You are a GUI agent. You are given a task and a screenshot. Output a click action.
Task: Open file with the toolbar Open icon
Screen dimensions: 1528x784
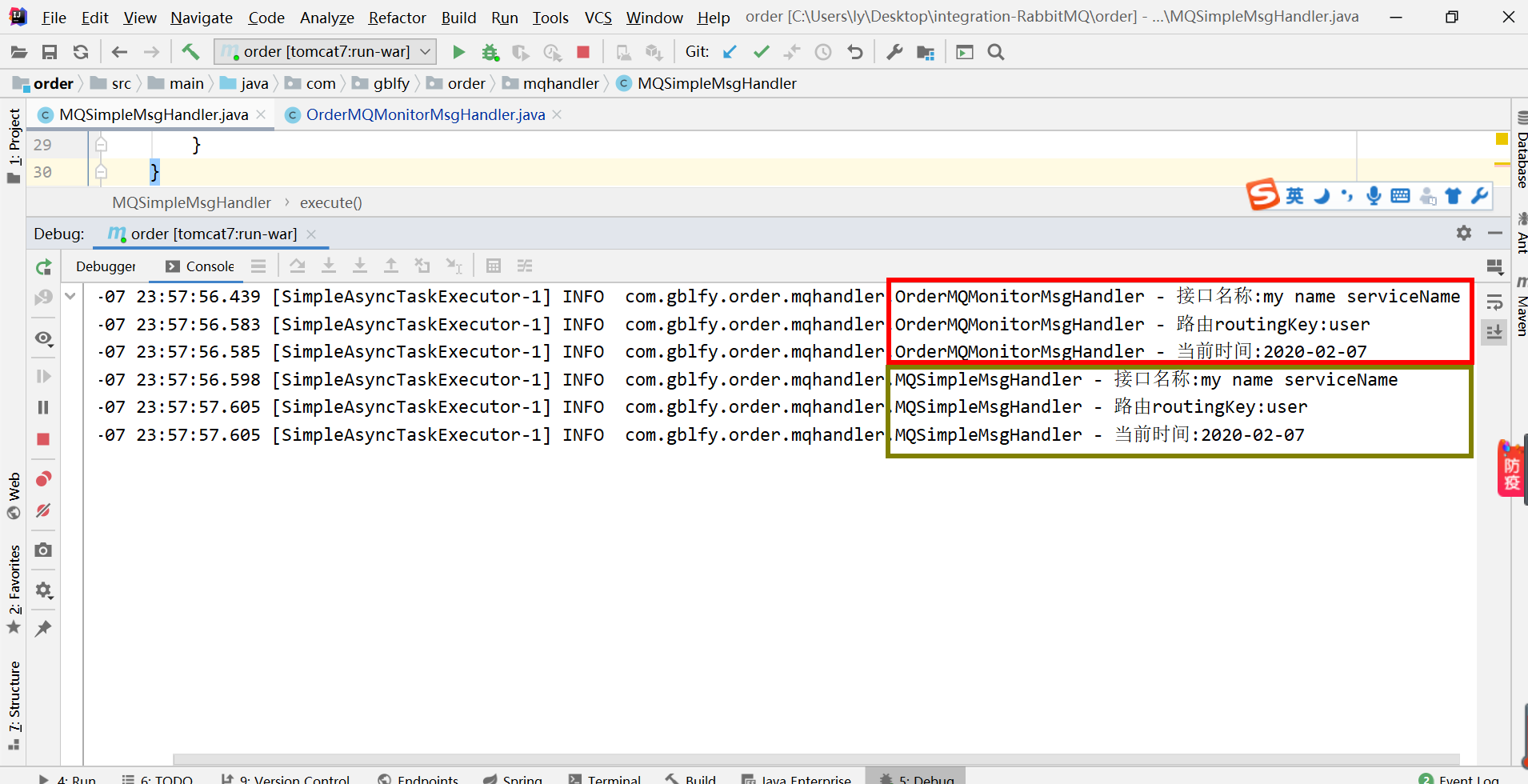click(18, 52)
